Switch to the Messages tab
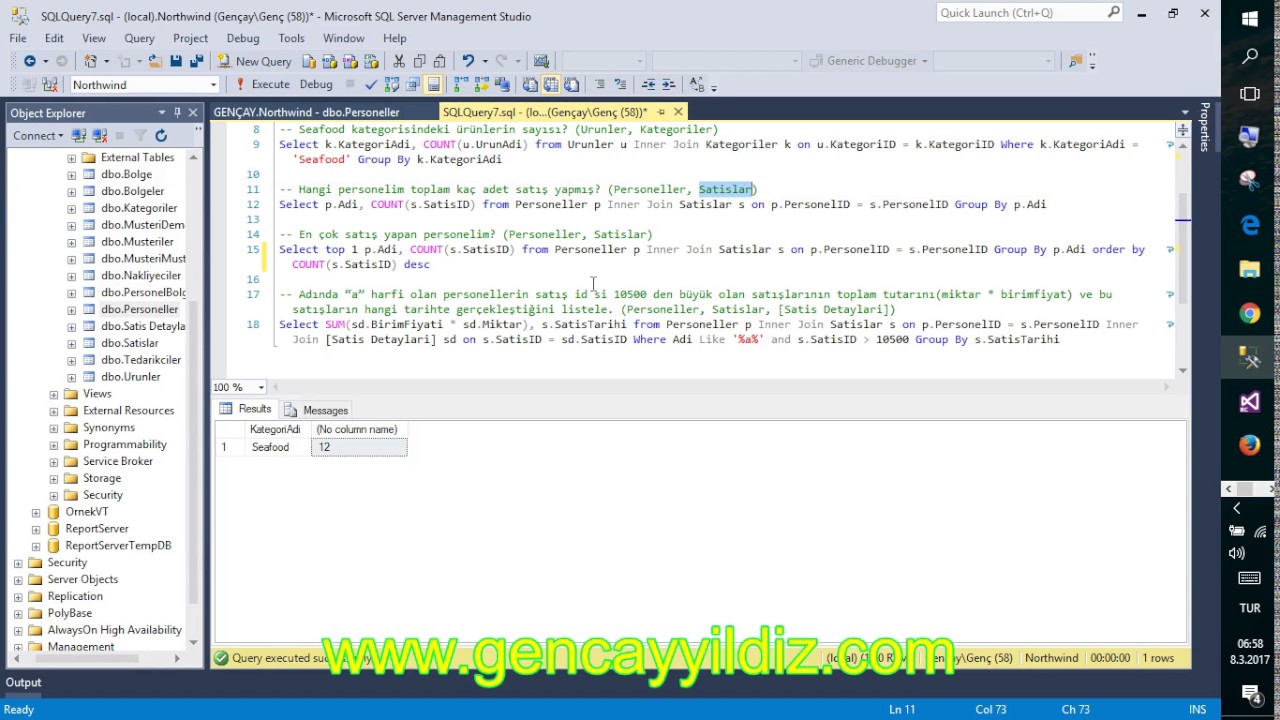The width and height of the screenshot is (1280, 720). pos(317,410)
